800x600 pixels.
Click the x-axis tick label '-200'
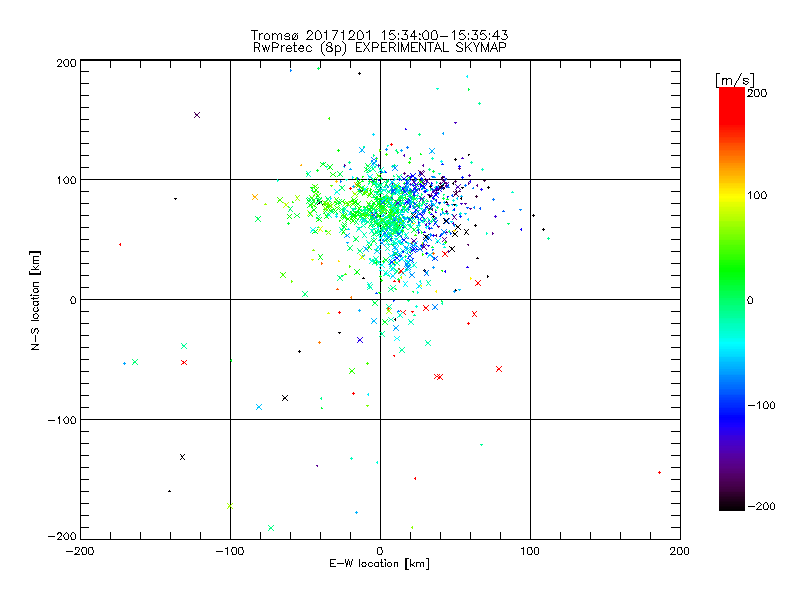pyautogui.click(x=80, y=552)
